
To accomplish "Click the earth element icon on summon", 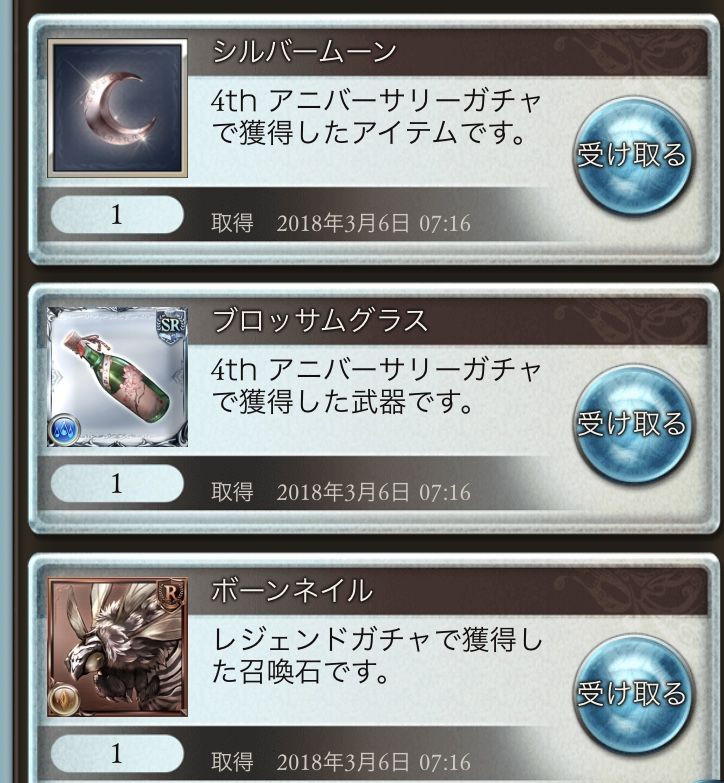I will tap(64, 700).
